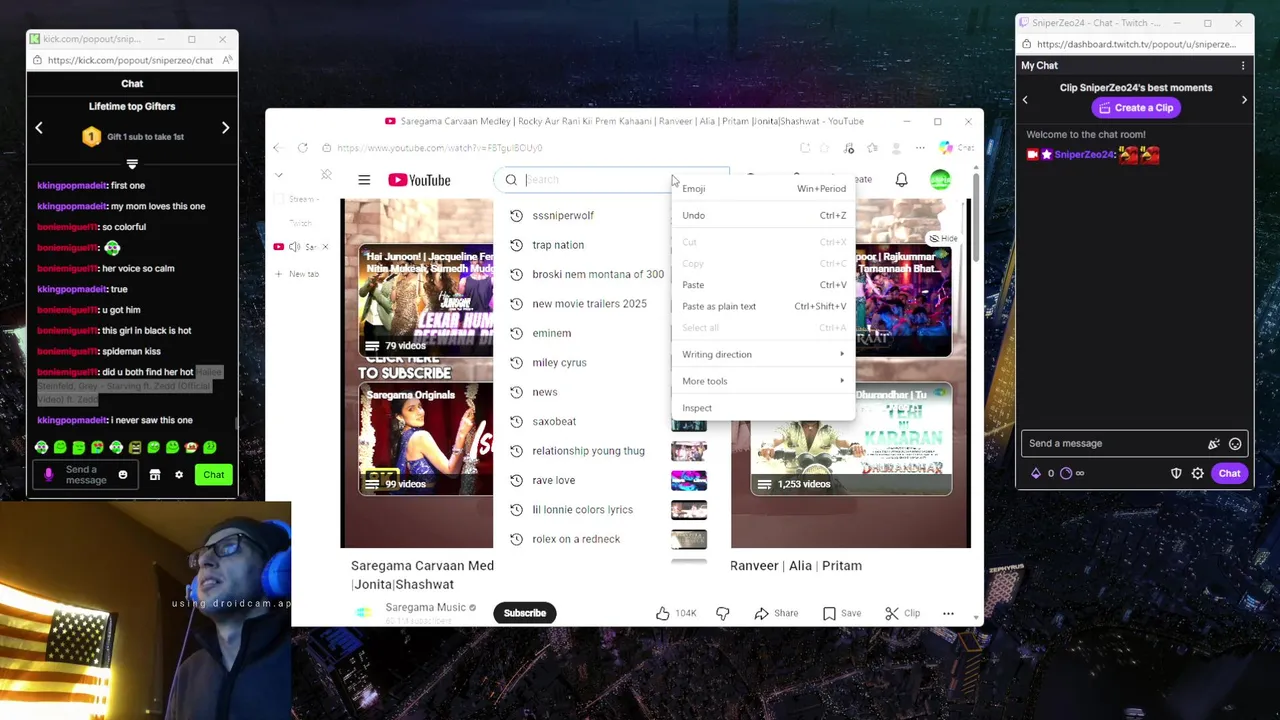
Task: Choose Paste in the context menu
Action: (x=763, y=285)
